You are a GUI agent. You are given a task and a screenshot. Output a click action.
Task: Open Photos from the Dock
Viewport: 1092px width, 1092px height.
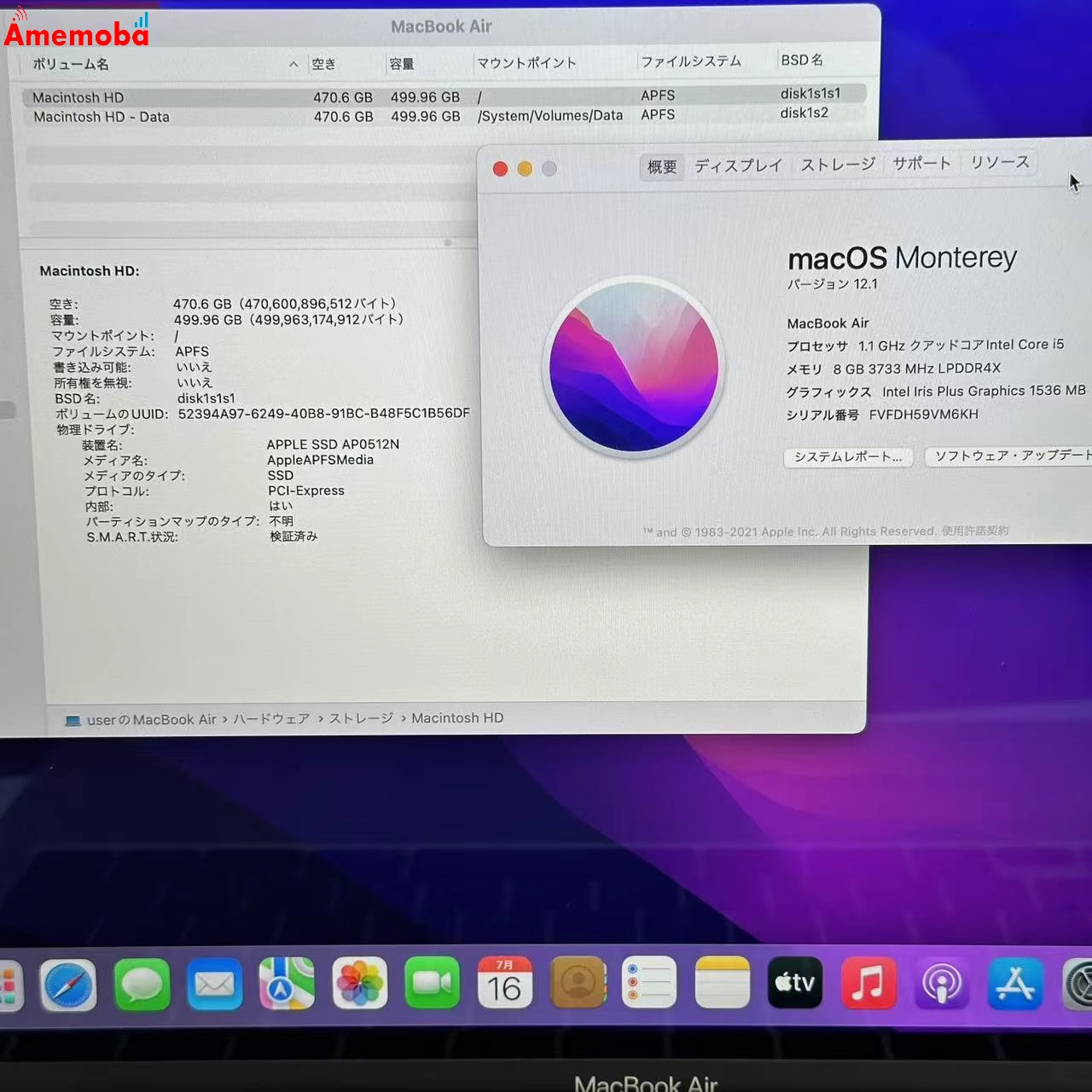click(360, 984)
